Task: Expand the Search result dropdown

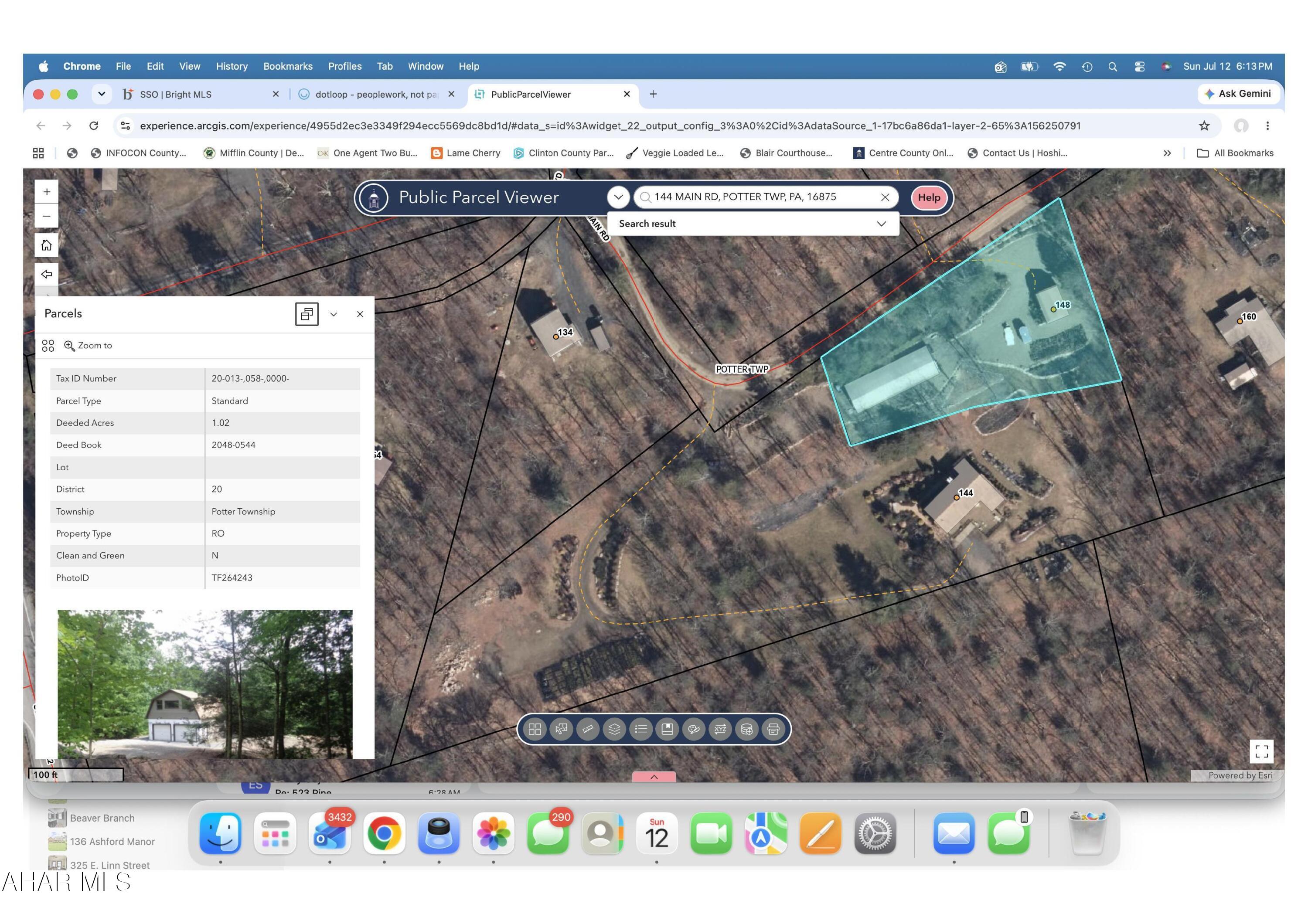Action: pyautogui.click(x=881, y=224)
